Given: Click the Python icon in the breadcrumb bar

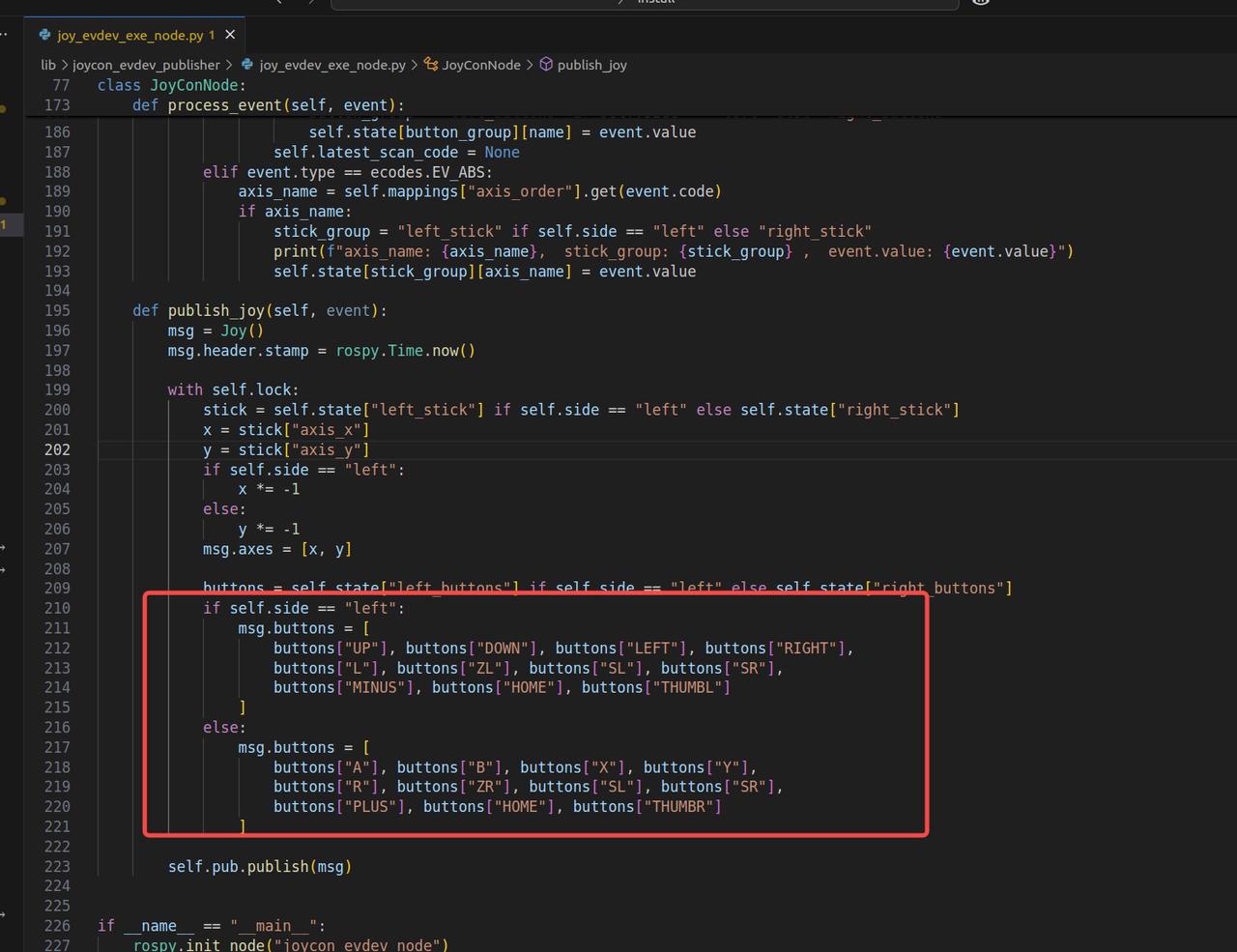Looking at the screenshot, I should click(x=247, y=65).
